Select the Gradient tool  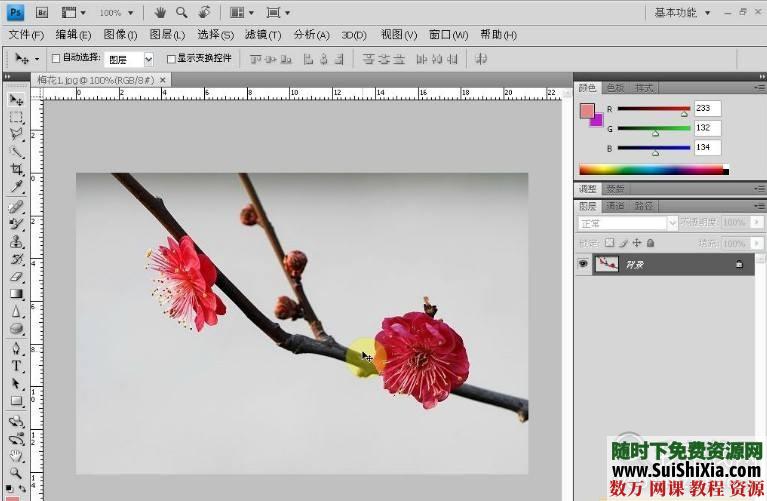coord(16,294)
